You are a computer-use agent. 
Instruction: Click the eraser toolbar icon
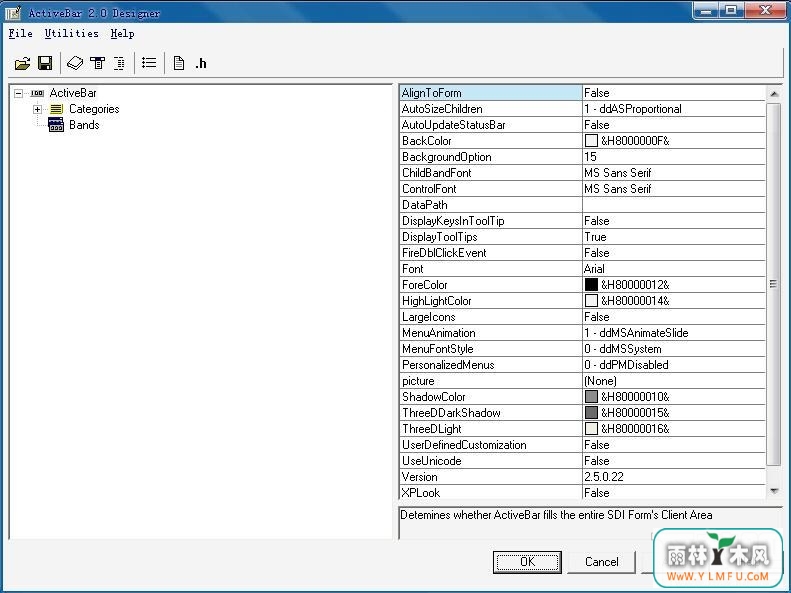point(75,64)
